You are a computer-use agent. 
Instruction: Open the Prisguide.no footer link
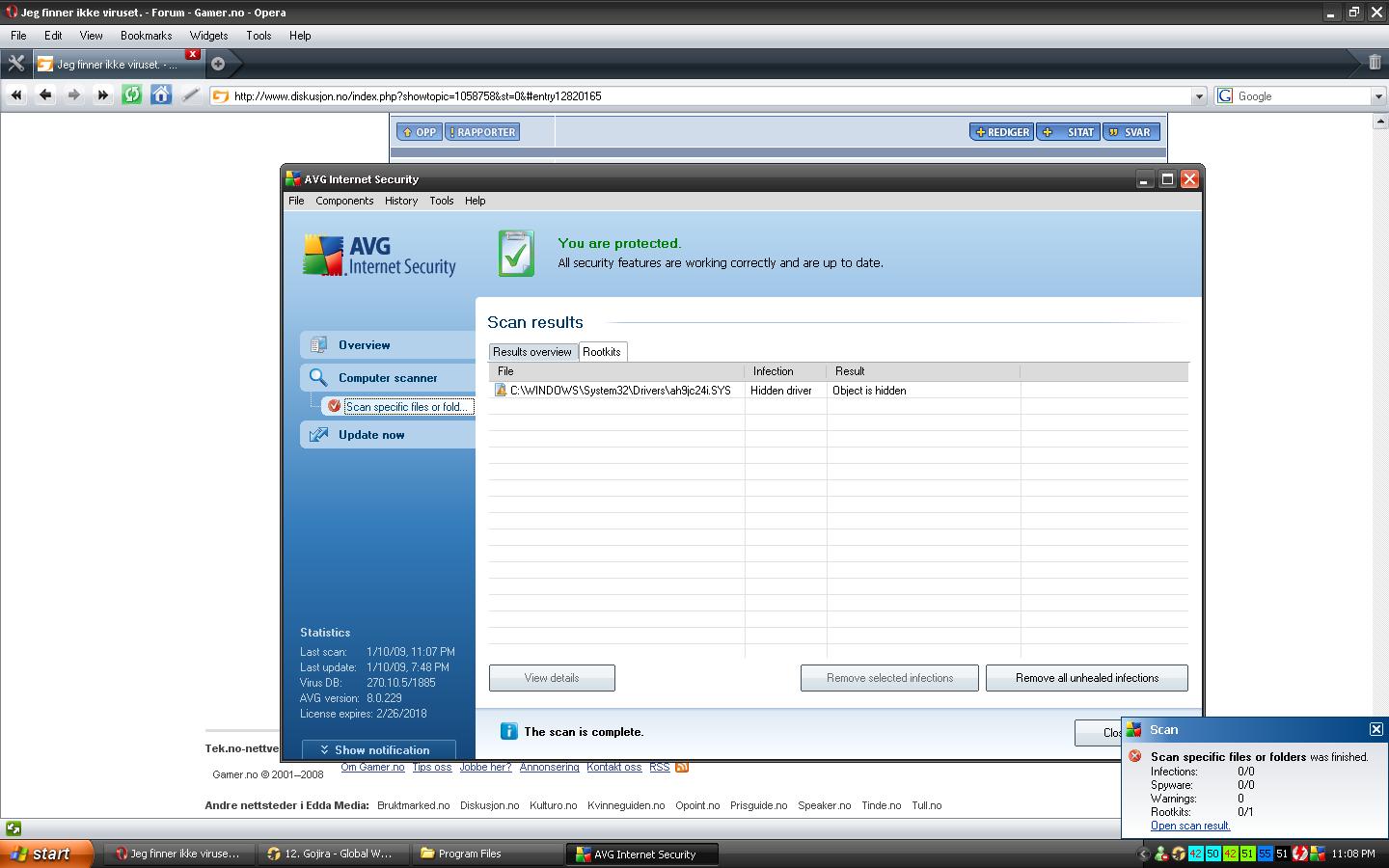(758, 805)
